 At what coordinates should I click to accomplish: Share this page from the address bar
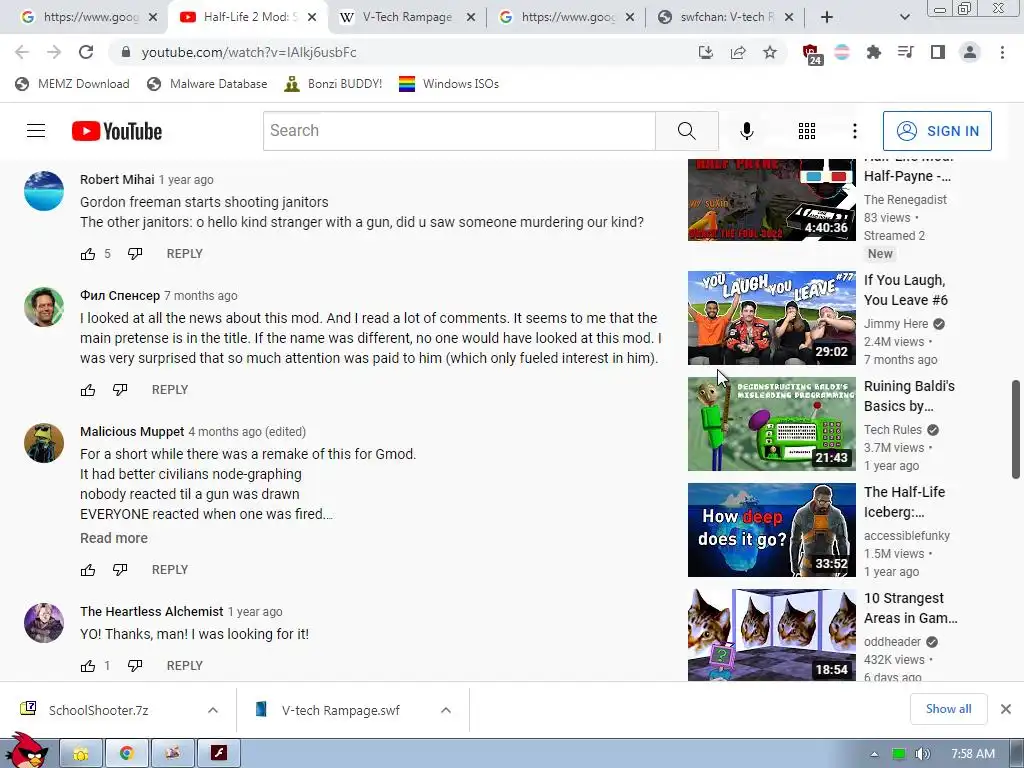pos(738,52)
